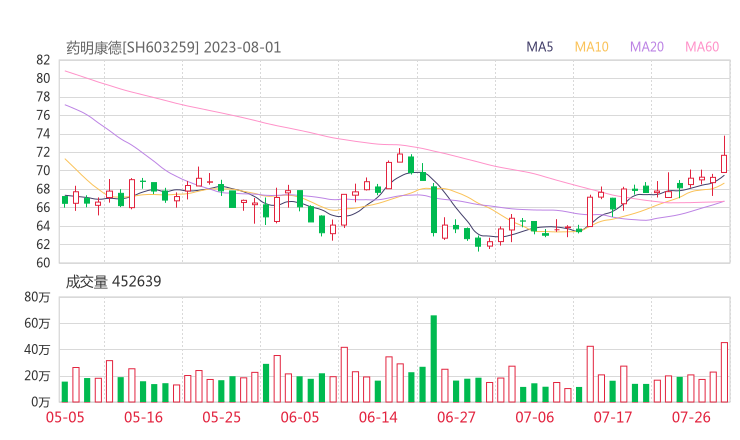
Task: Click the 05-05 date axis label
Action: click(x=65, y=417)
